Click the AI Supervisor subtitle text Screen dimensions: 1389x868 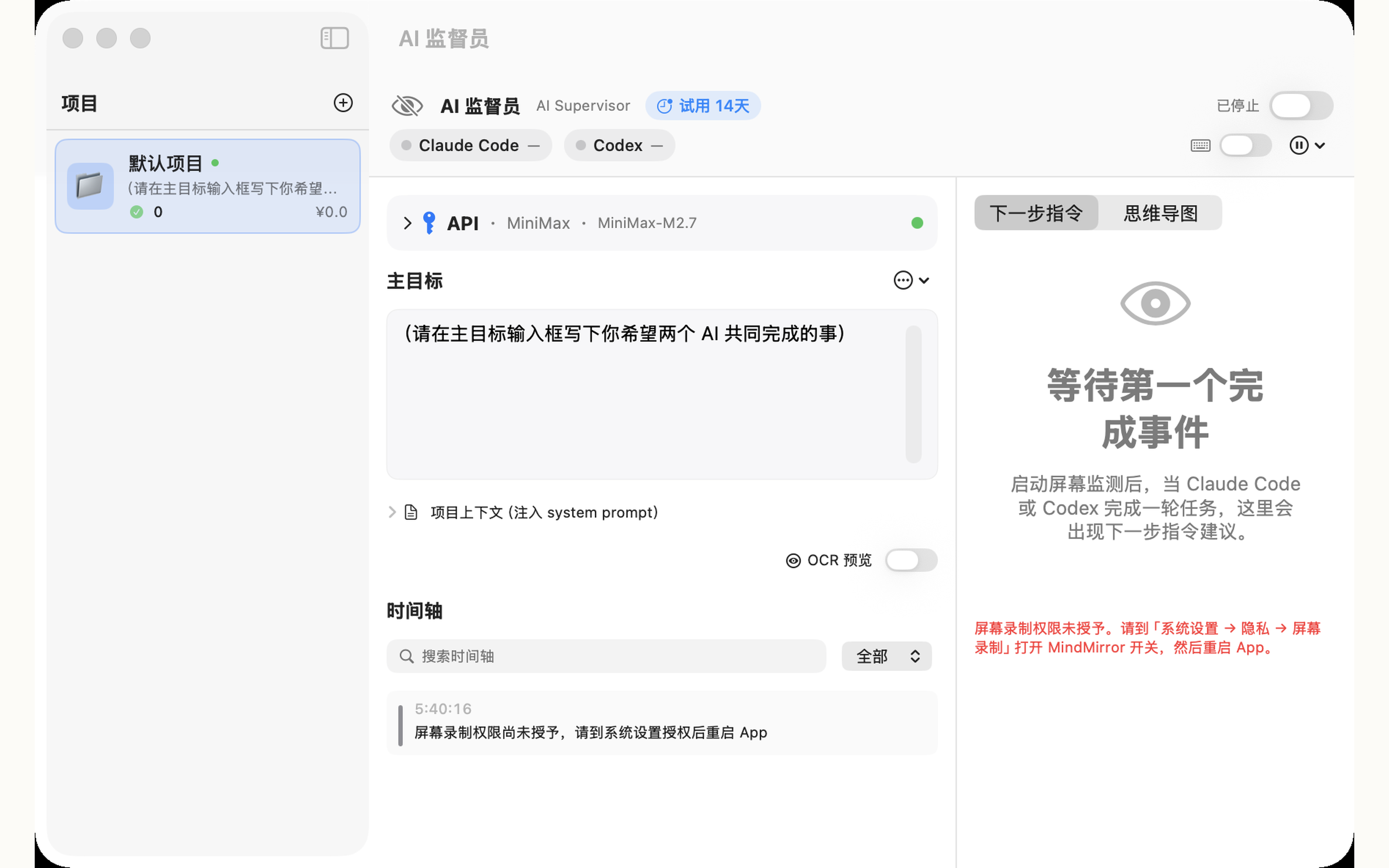click(x=583, y=106)
